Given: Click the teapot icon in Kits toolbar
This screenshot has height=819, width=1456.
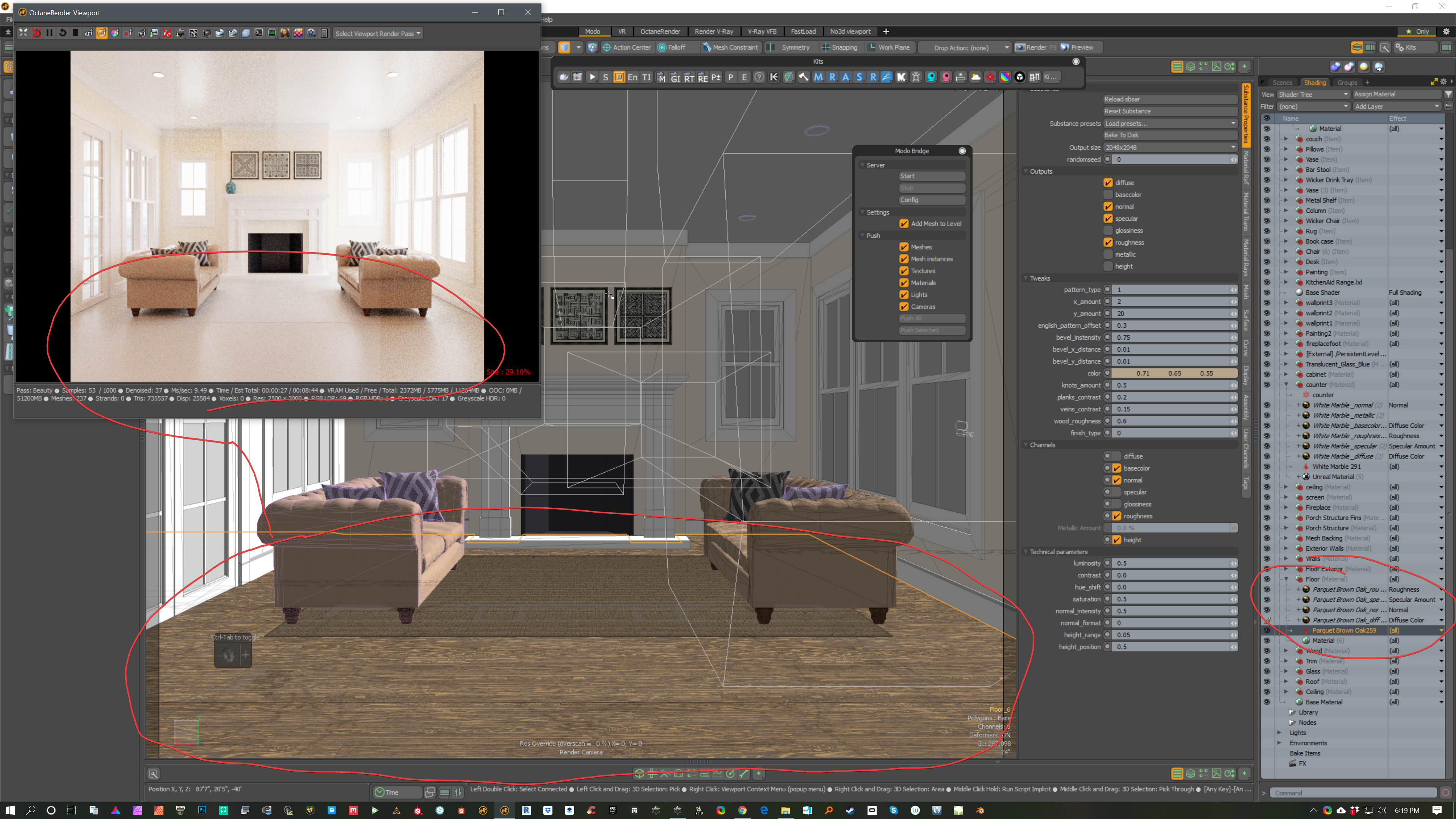Looking at the screenshot, I should [563, 77].
